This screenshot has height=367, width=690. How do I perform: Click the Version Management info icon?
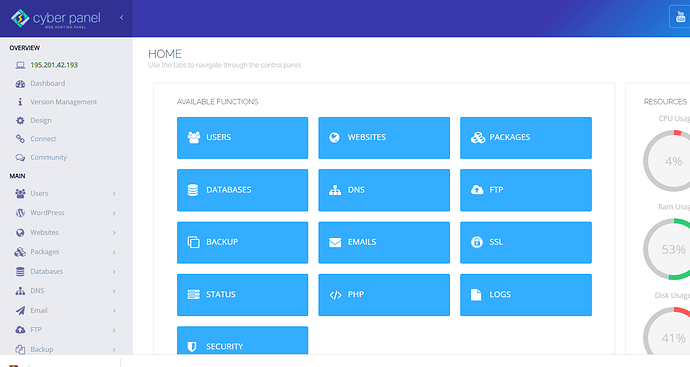pyautogui.click(x=20, y=102)
